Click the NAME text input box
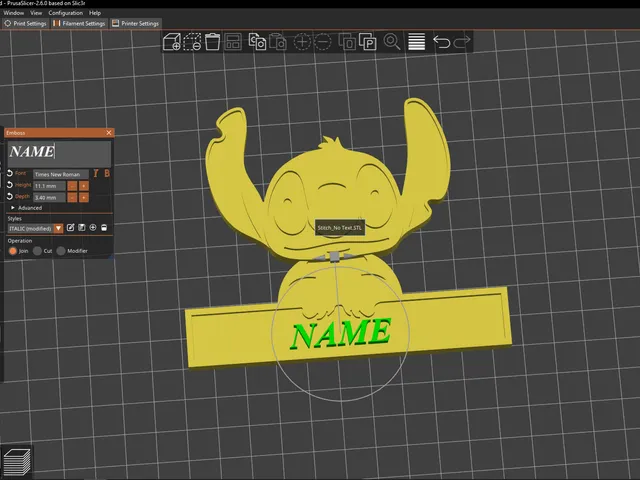Image resolution: width=640 pixels, height=480 pixels. coord(59,153)
